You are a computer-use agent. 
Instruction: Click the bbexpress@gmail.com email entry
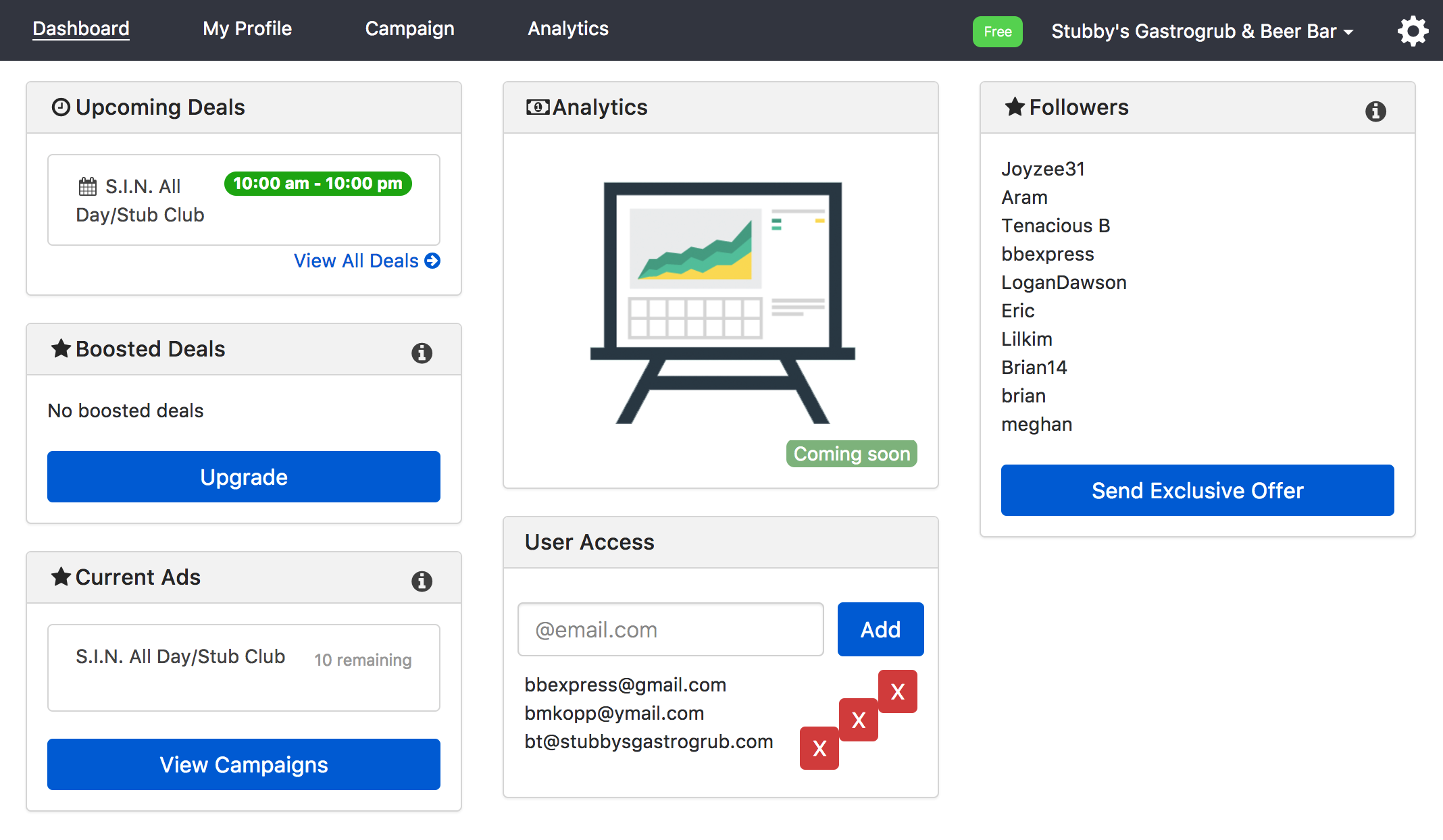pyautogui.click(x=626, y=685)
